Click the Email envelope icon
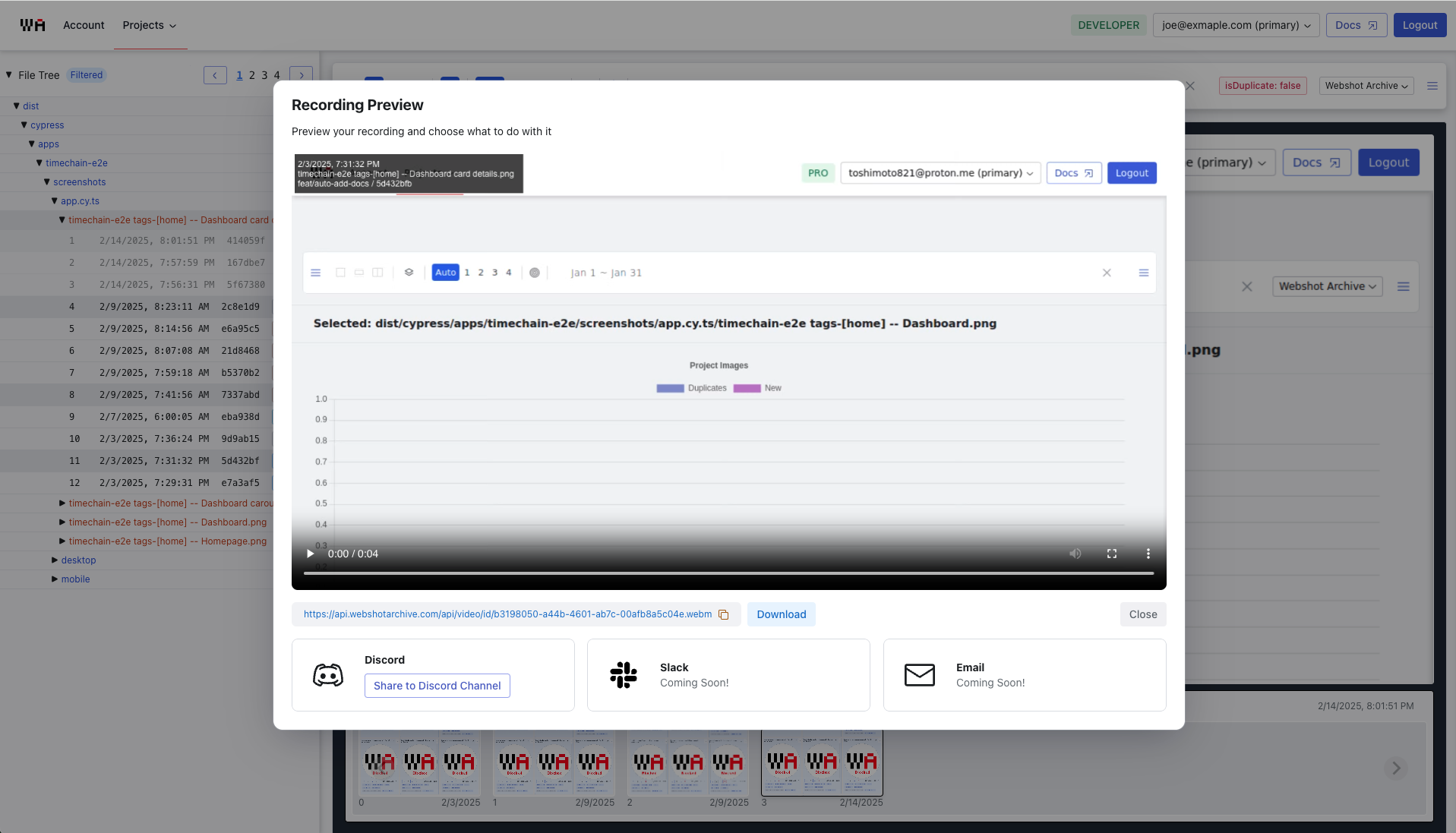 [920, 675]
